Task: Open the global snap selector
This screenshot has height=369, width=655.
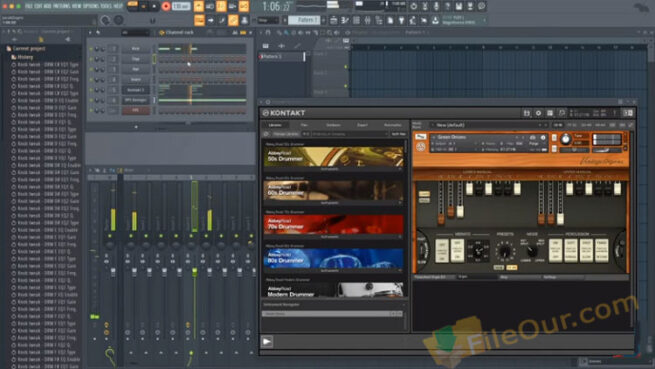Action: [x=267, y=20]
